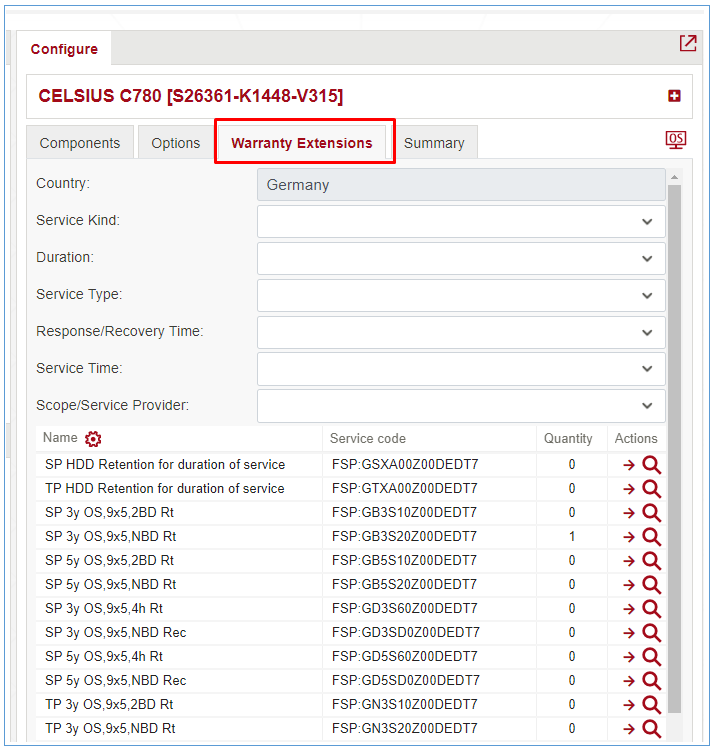Click arrow for TP 3y OS,9x5,2BD Rt
714x751 pixels.
[x=629, y=705]
